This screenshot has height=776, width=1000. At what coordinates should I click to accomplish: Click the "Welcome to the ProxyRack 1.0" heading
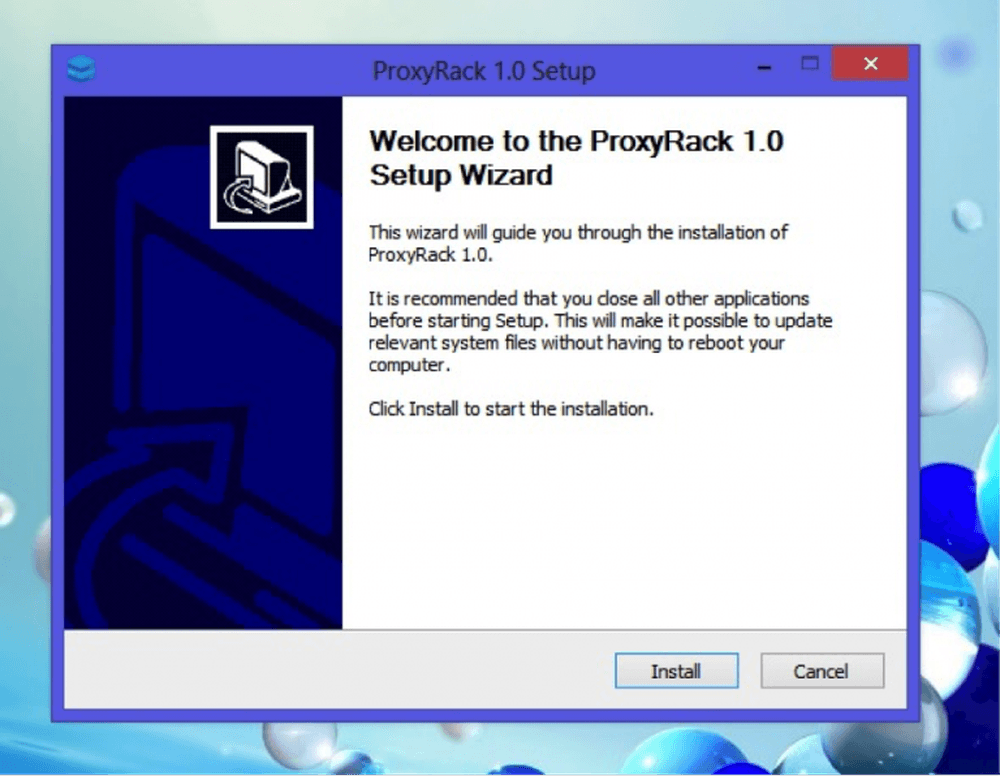[x=576, y=142]
